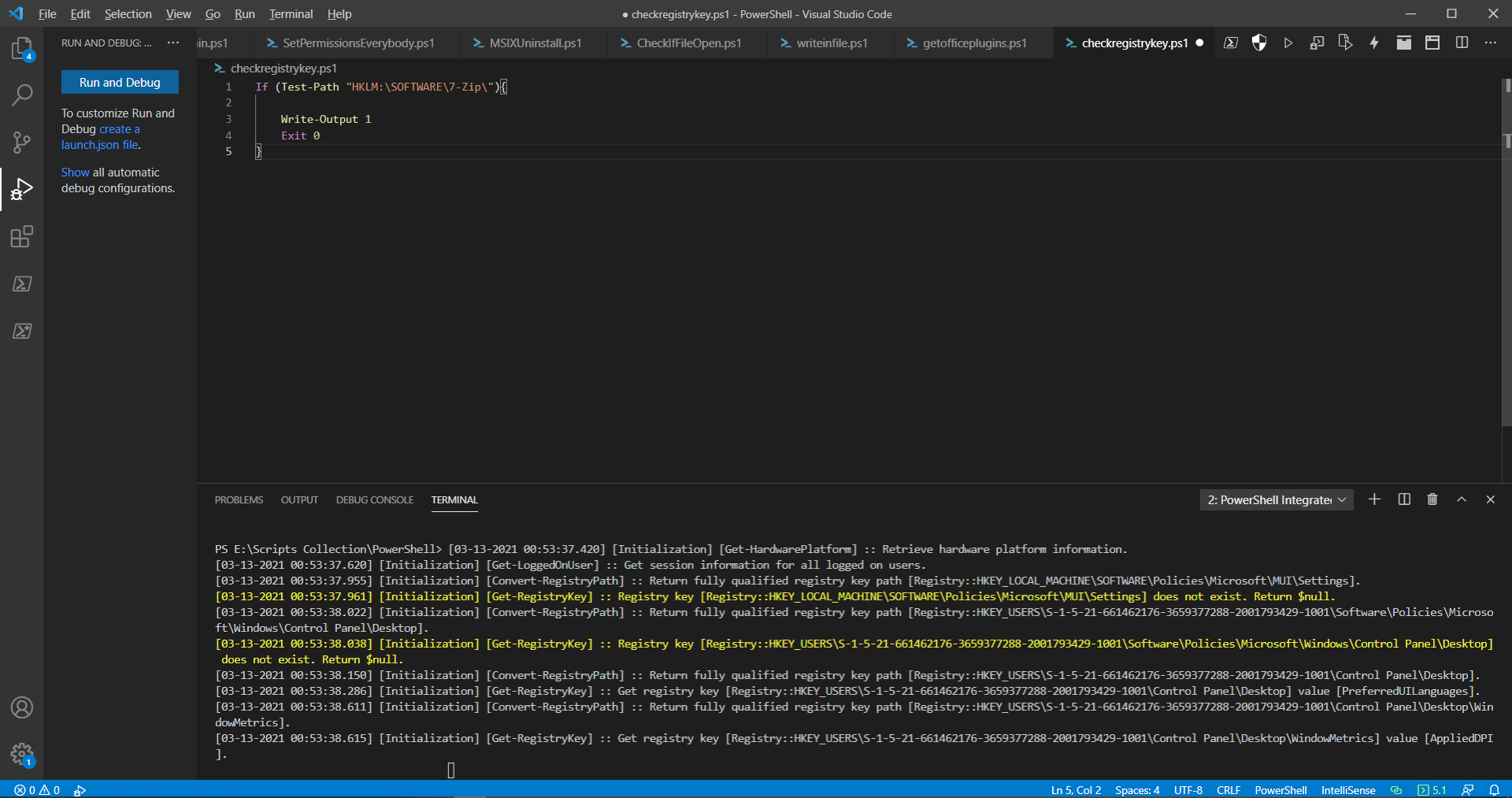The height and width of the screenshot is (798, 1512).
Task: Click the CRLF line ending indicator
Action: pos(1228,790)
